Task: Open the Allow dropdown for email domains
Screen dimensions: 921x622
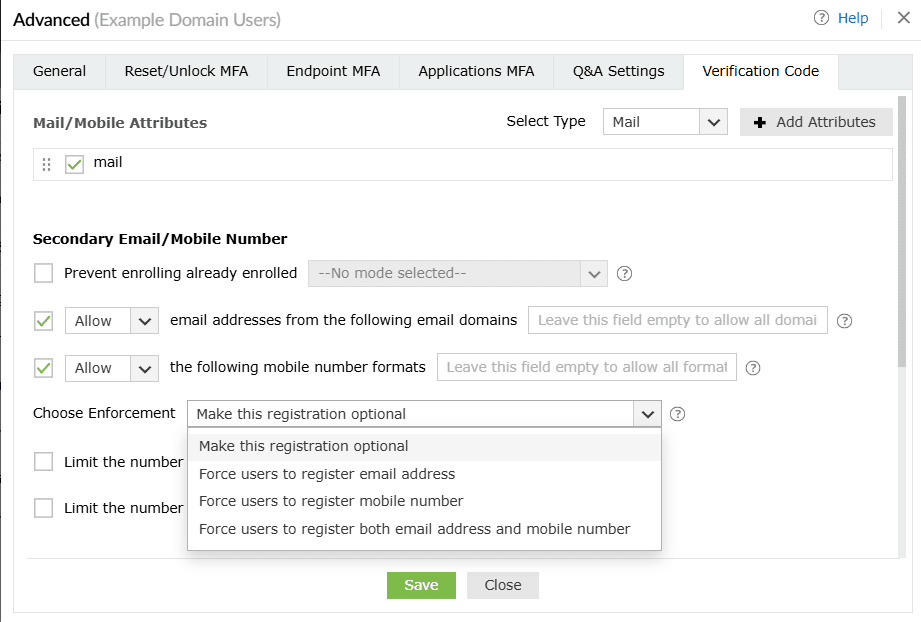Action: tap(111, 320)
